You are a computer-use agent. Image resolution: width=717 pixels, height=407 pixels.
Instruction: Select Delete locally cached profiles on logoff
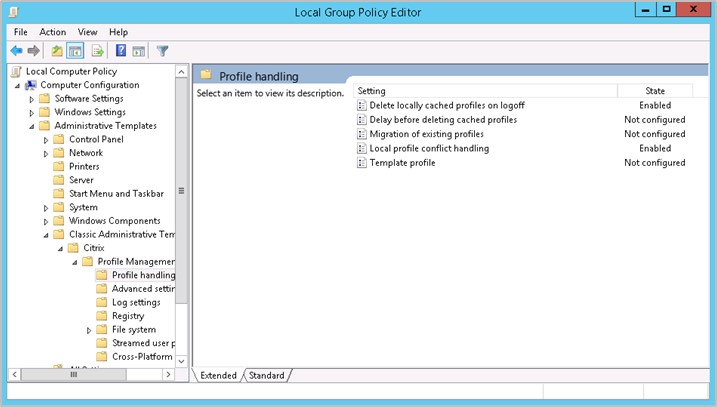click(x=446, y=105)
